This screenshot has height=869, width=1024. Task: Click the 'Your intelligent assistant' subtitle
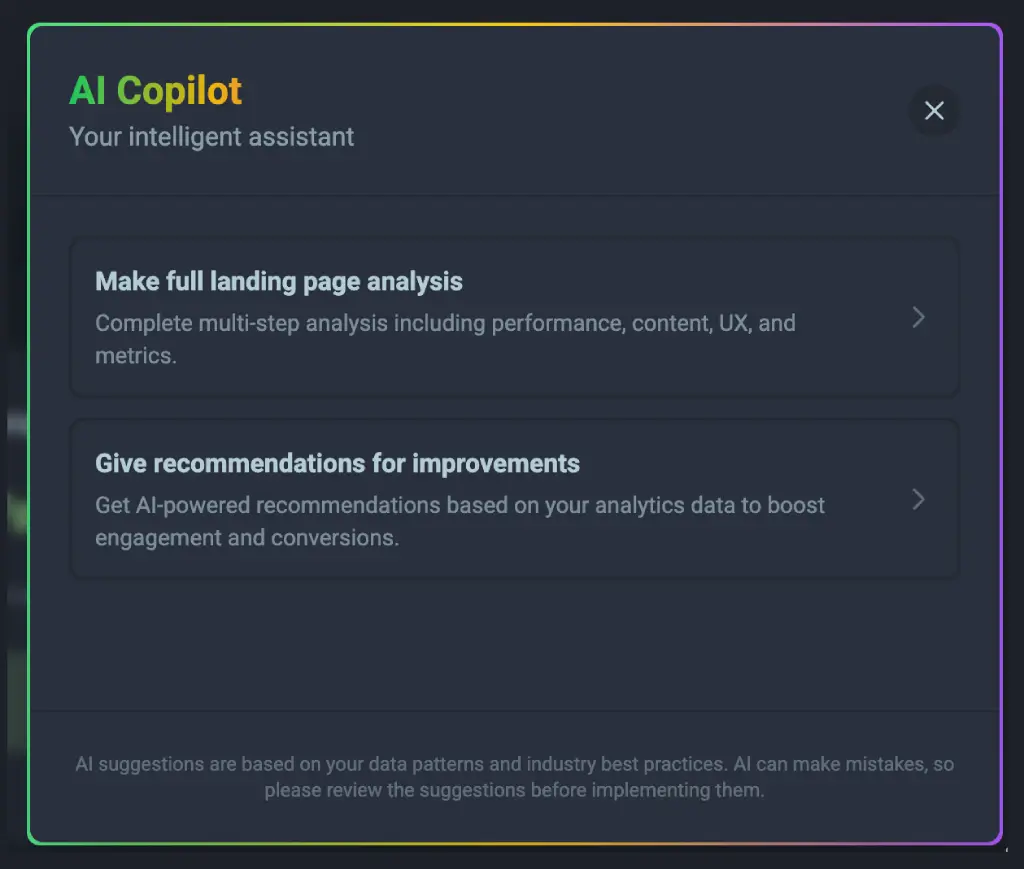click(211, 137)
